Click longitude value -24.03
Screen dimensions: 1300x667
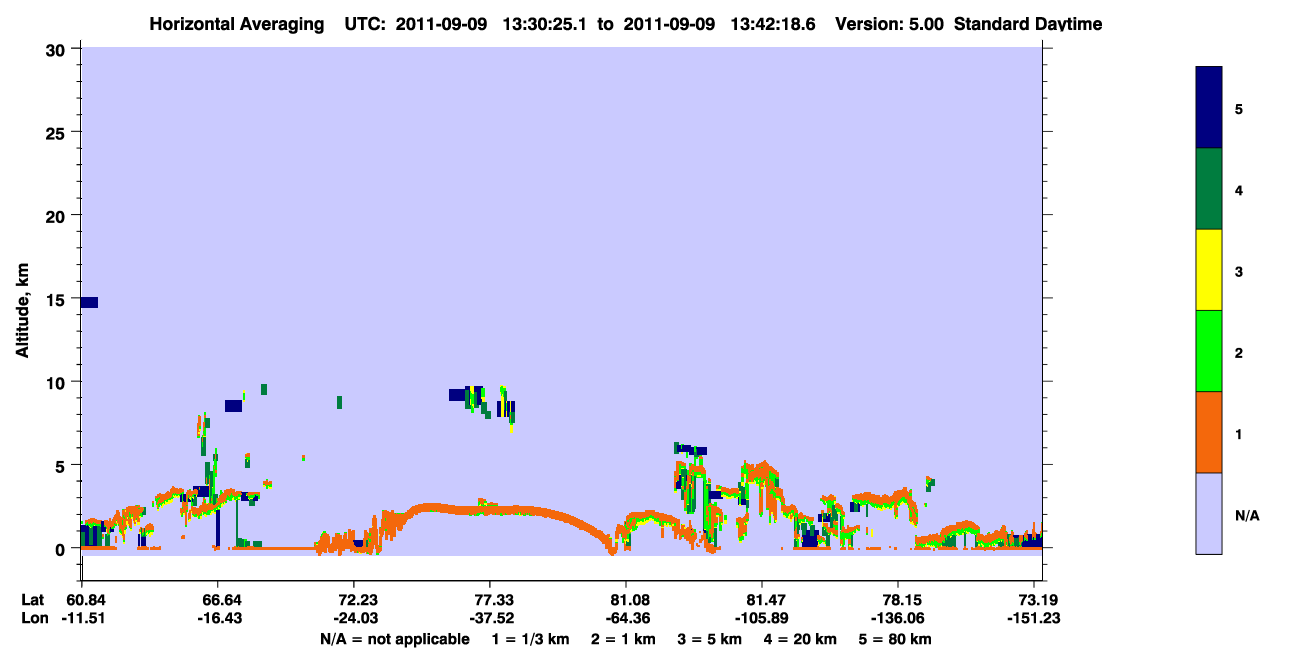[354, 617]
